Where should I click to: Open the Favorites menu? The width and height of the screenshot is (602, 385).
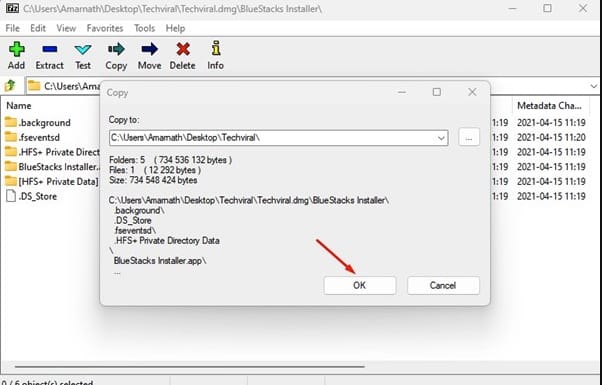tap(105, 28)
